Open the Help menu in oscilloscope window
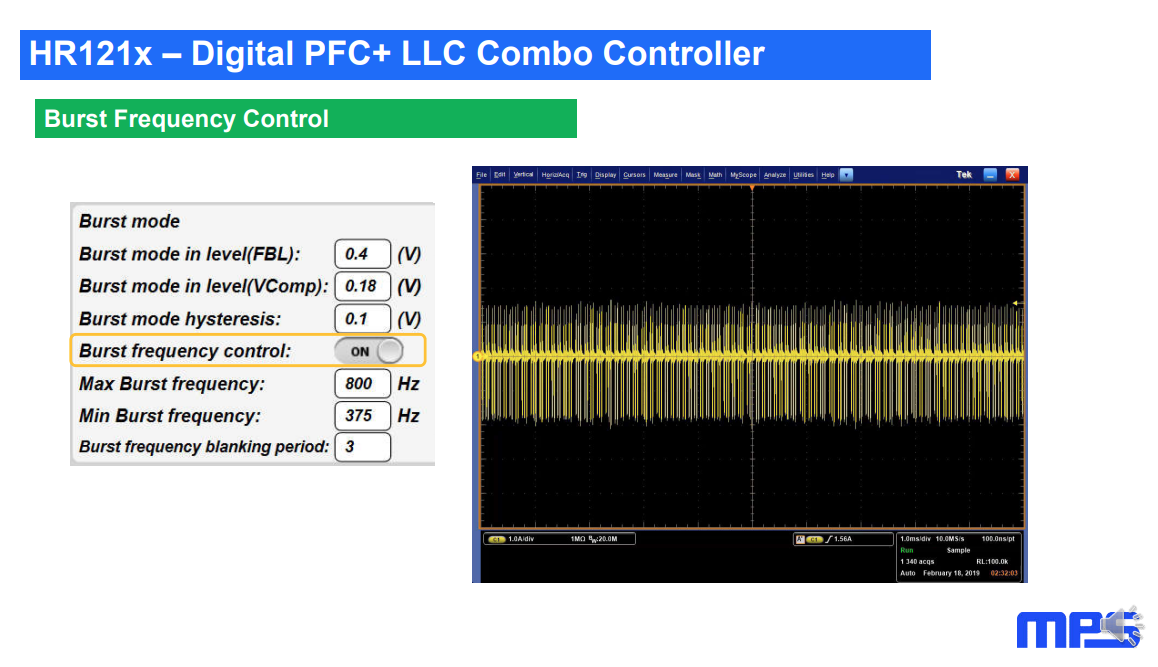Viewport: 1158px width, 667px height. [x=828, y=175]
